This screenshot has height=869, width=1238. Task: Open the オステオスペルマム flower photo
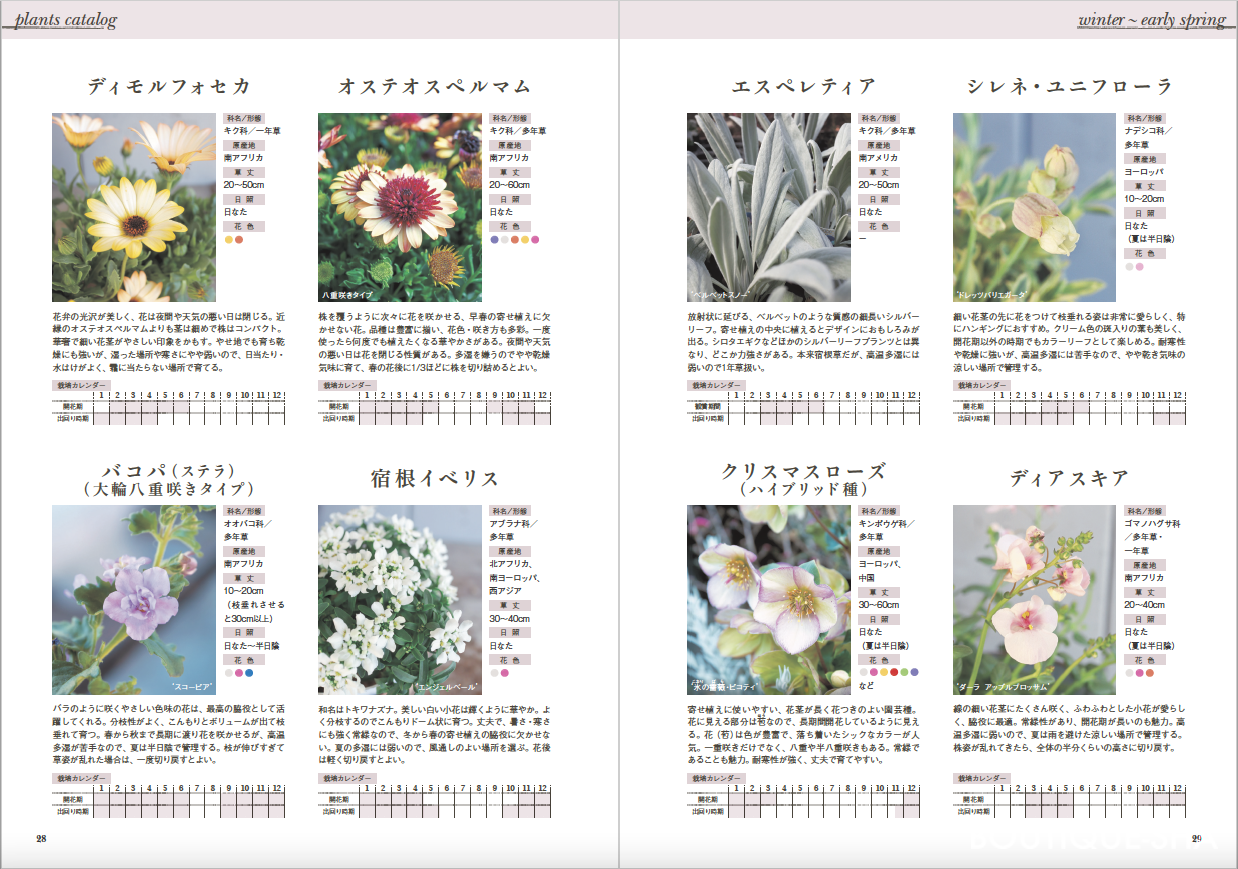[400, 207]
